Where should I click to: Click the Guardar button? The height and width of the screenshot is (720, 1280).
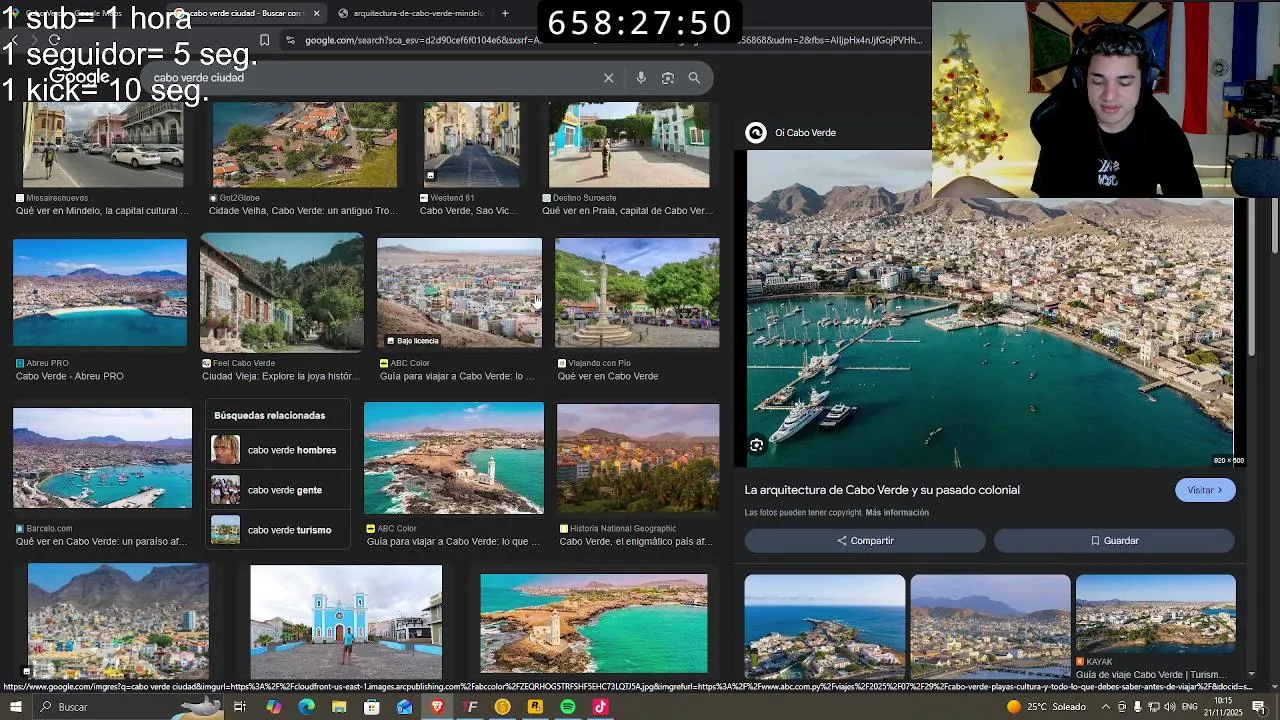[x=1114, y=541]
